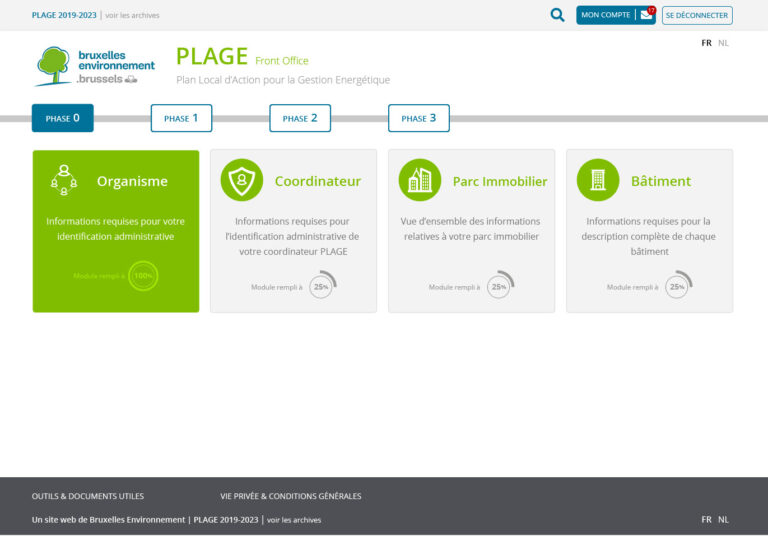Click the Parc Immobilier 25% progress circle
The width and height of the screenshot is (768, 536).
(x=500, y=285)
